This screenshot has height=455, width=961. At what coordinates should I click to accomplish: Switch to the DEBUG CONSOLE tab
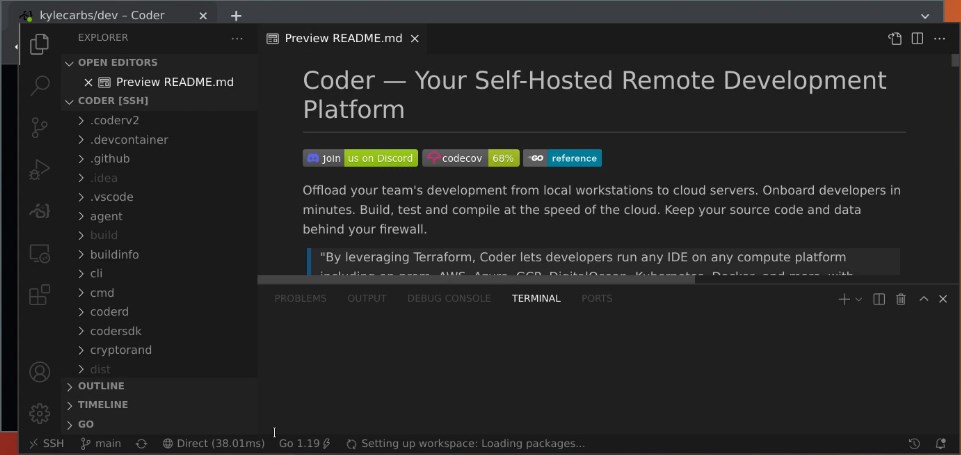click(x=449, y=299)
